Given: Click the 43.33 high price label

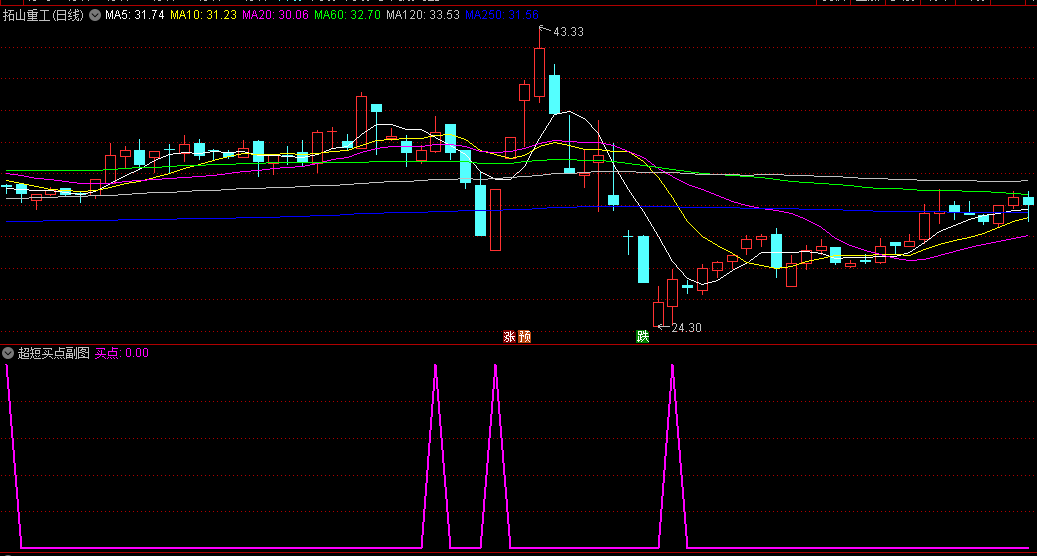Looking at the screenshot, I should tap(568, 32).
